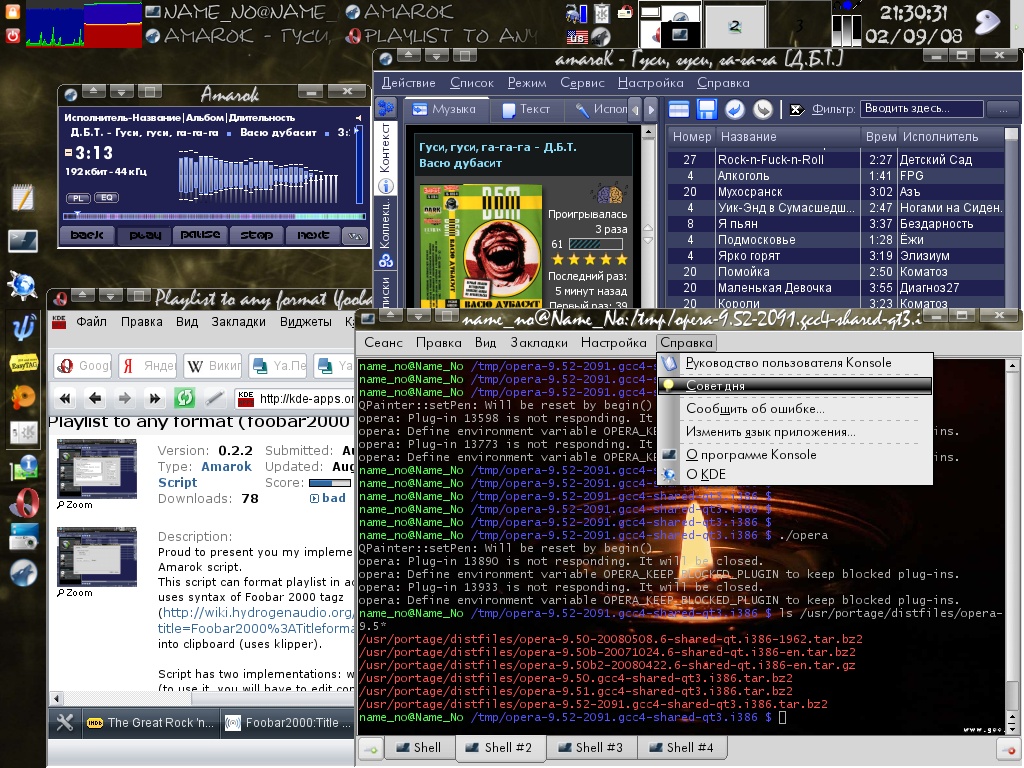This screenshot has height=768, width=1024.
Task: Open the Текст tab in Amarok
Action: (526, 110)
